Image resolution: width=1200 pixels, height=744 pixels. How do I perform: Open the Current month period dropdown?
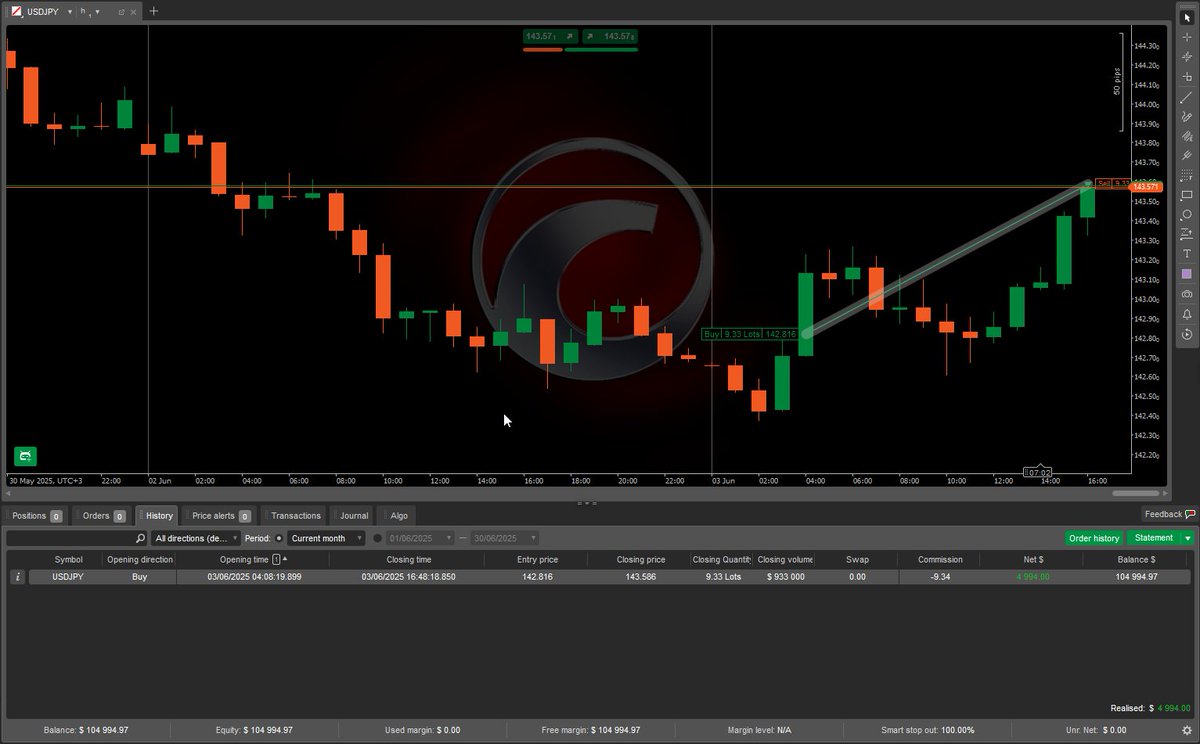pyautogui.click(x=326, y=538)
